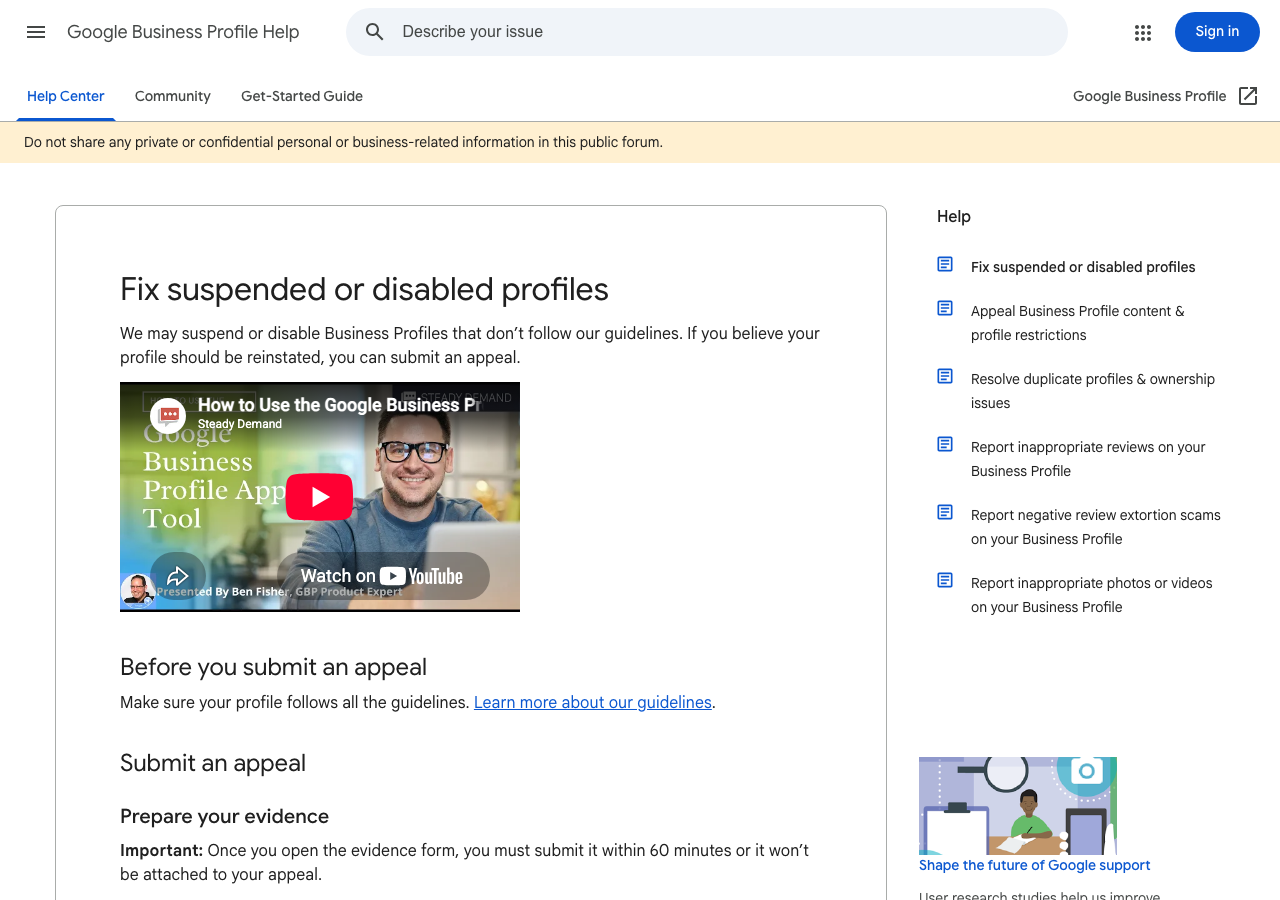Image resolution: width=1280 pixels, height=900 pixels.
Task: Click the article icon beside Appeal Business Profile content
Action: [x=945, y=308]
